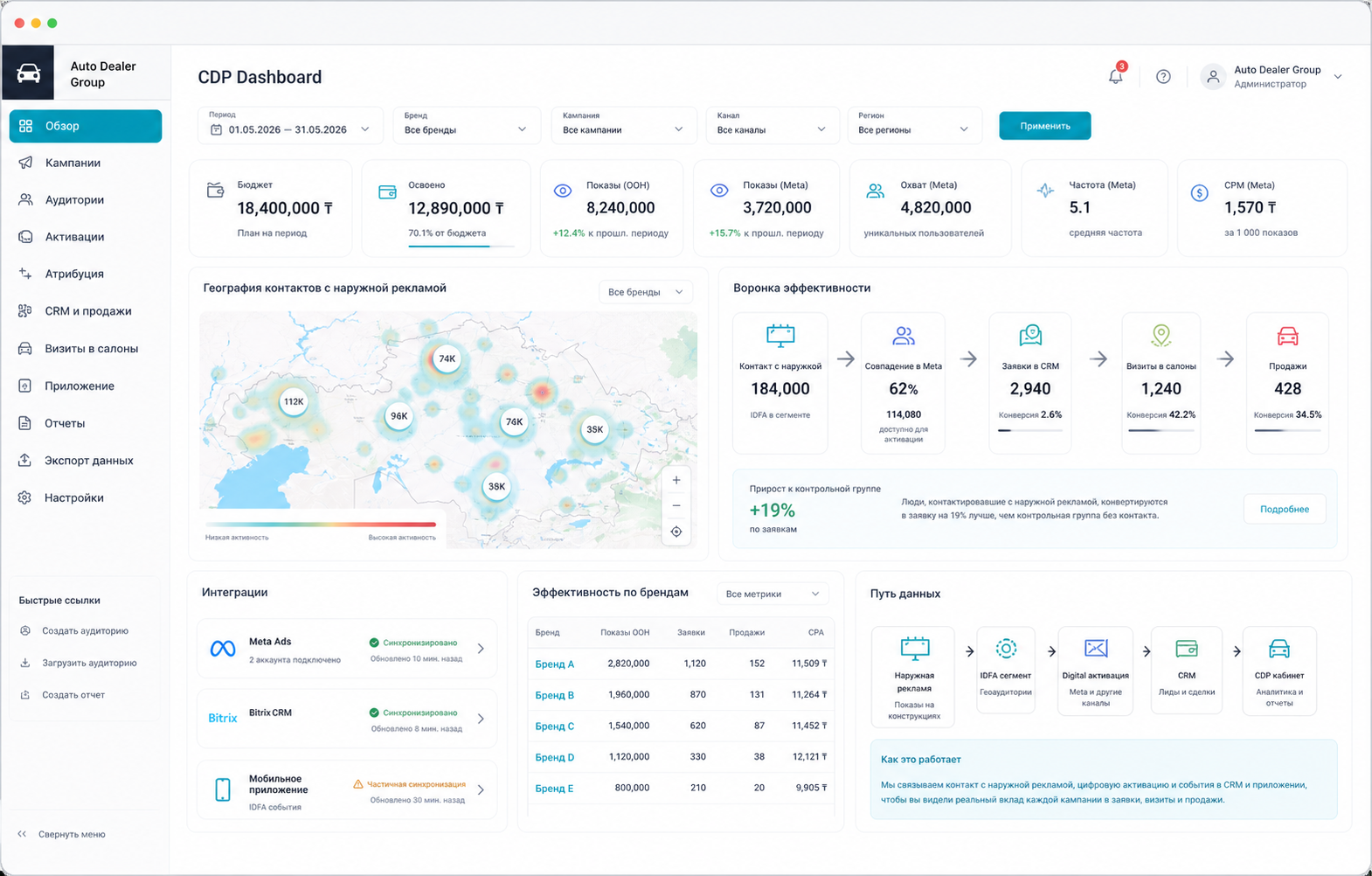The width and height of the screenshot is (1372, 876).
Task: Click the Освоено budget progress bar
Action: pyautogui.click(x=461, y=247)
